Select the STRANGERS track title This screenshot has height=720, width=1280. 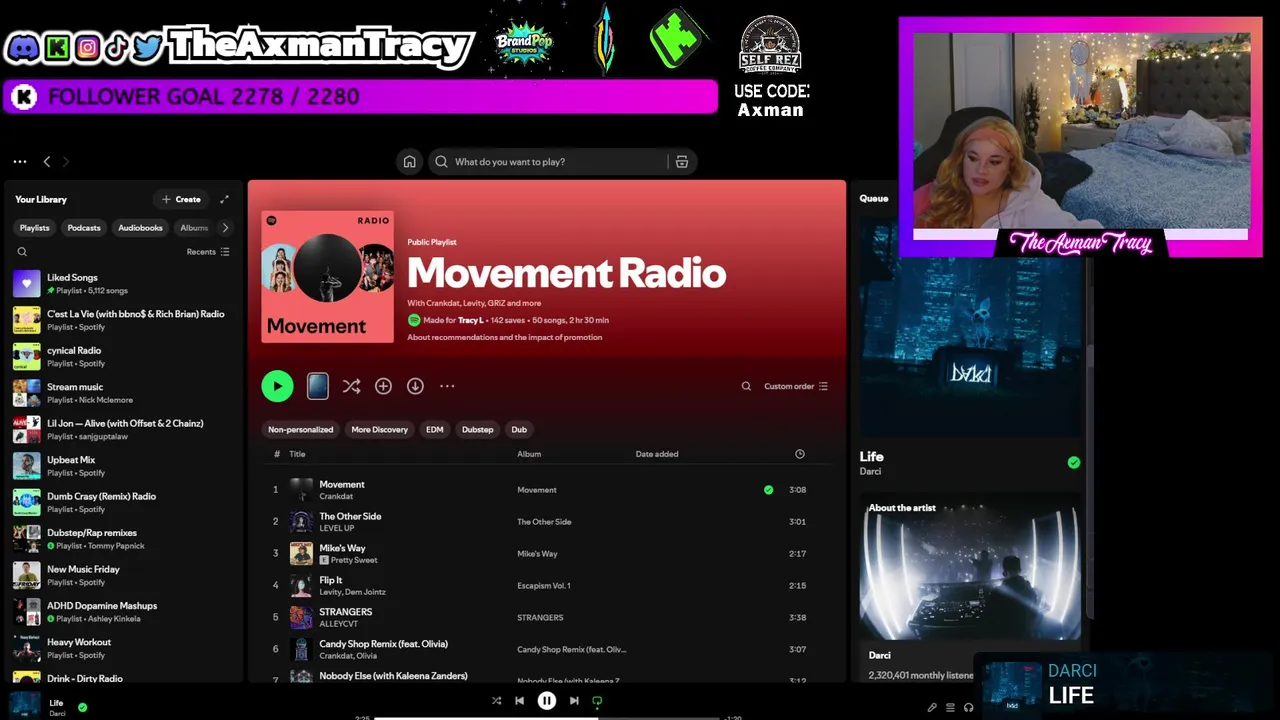click(345, 612)
